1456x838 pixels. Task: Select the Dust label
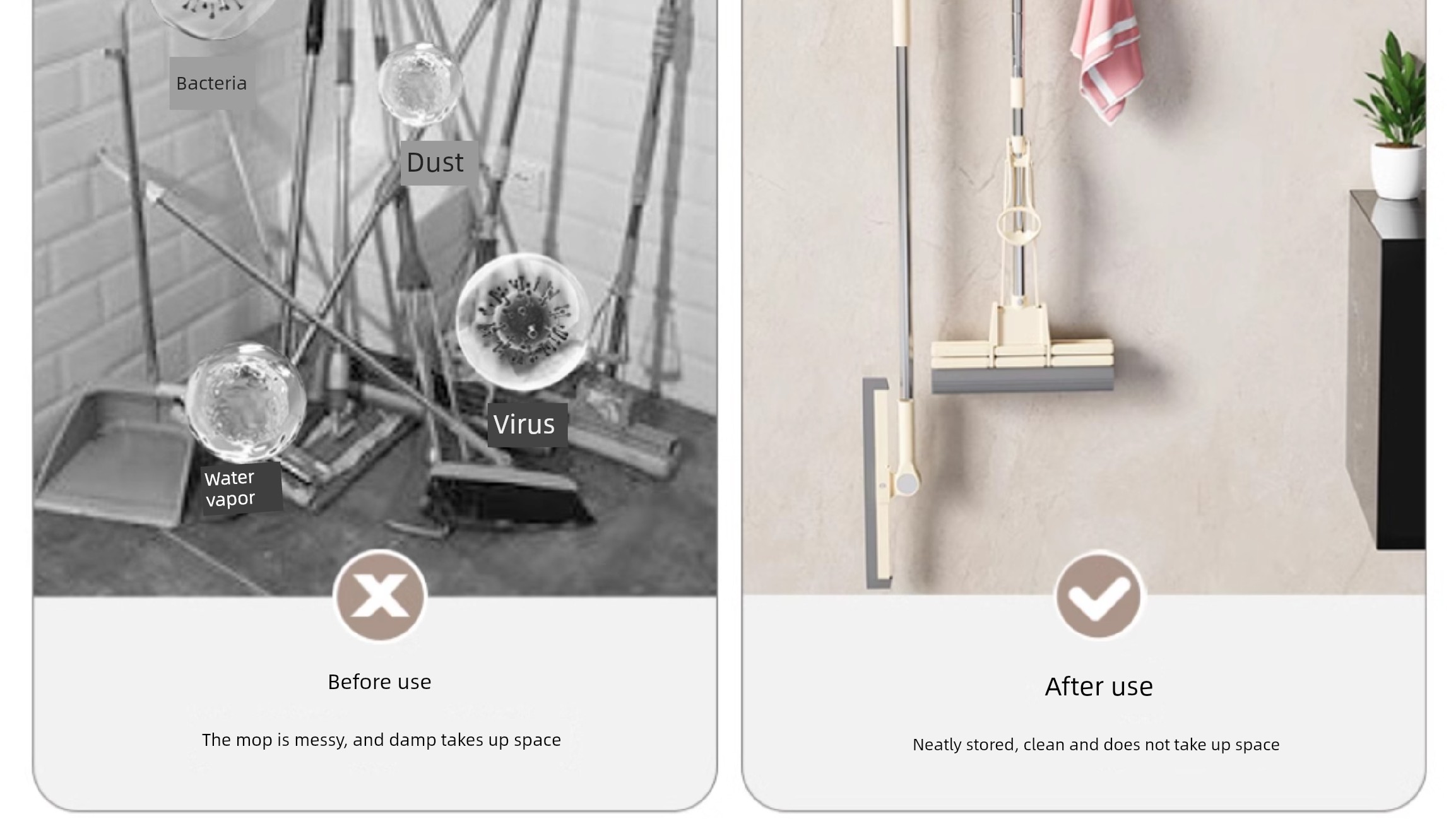435,163
